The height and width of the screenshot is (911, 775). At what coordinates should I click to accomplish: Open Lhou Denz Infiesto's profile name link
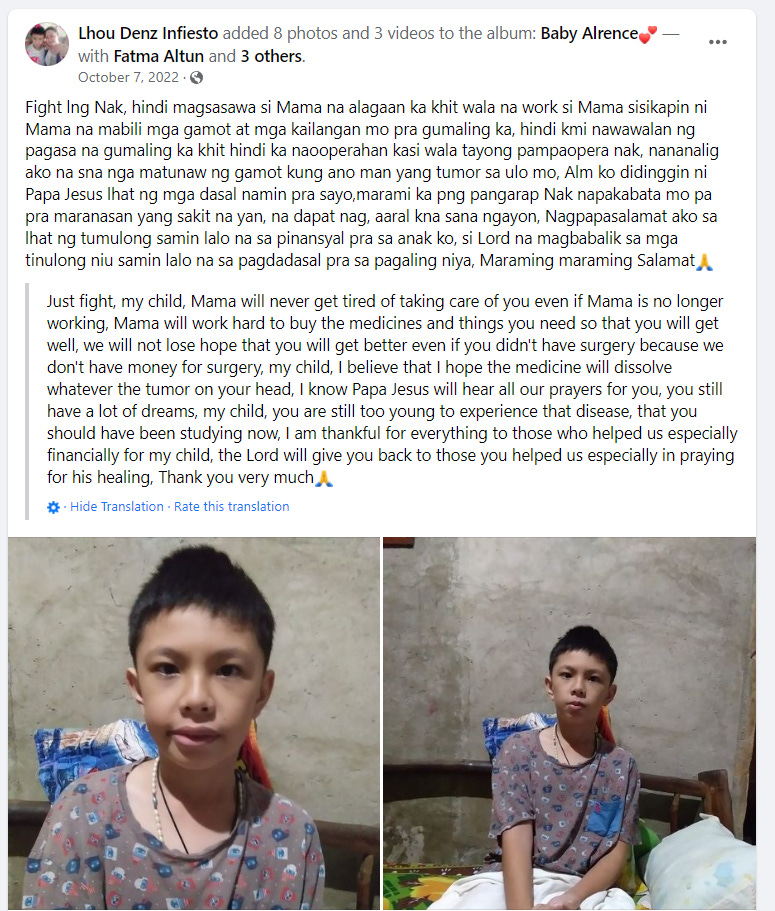[148, 33]
